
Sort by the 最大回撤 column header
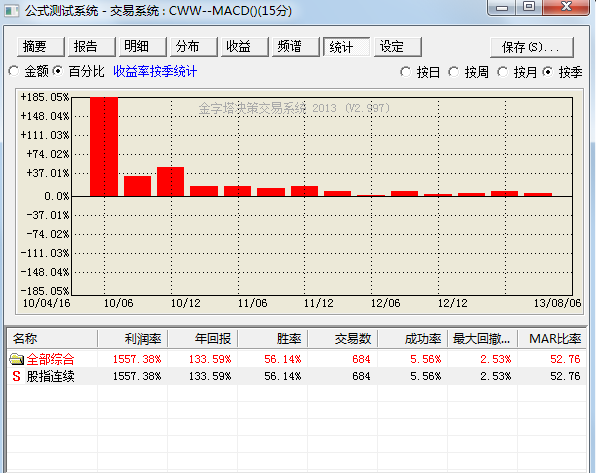tap(482, 338)
